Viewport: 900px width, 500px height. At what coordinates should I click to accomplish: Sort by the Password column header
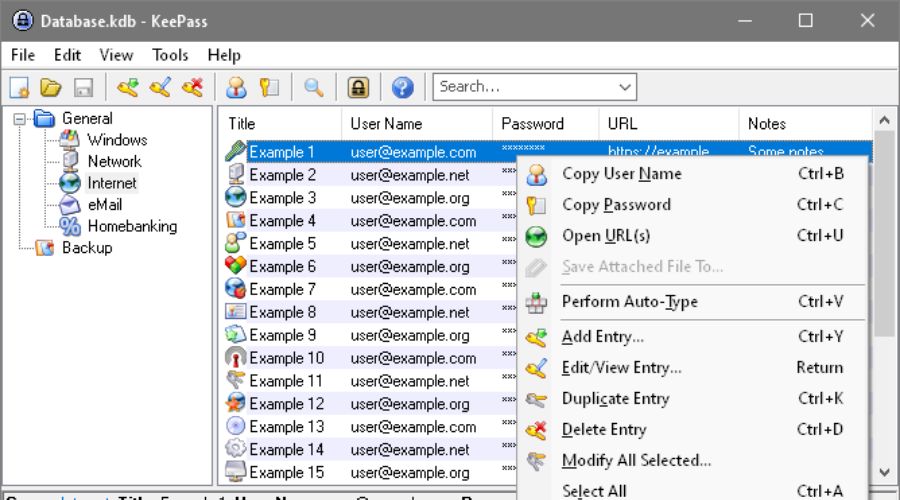(x=546, y=124)
